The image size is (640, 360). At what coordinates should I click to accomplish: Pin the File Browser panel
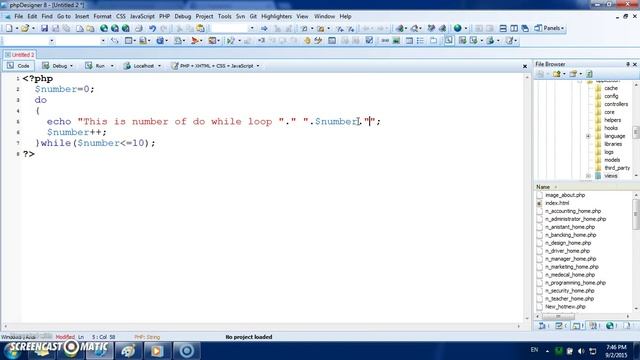[x=628, y=64]
